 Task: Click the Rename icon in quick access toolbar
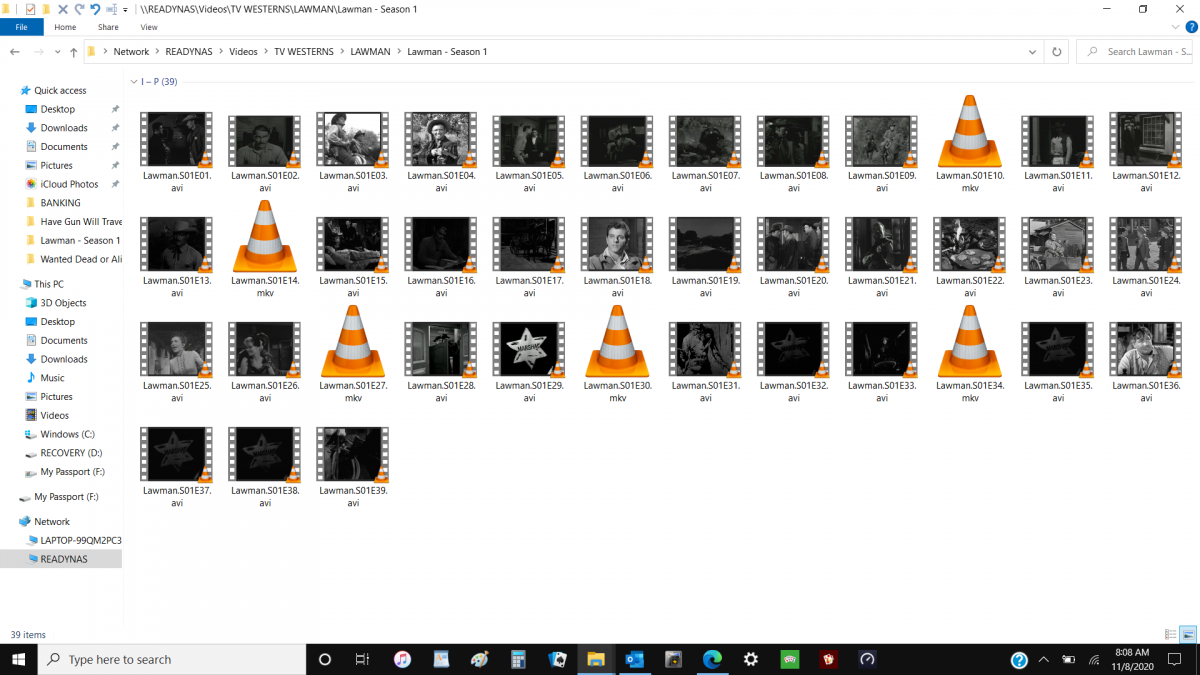[x=111, y=9]
